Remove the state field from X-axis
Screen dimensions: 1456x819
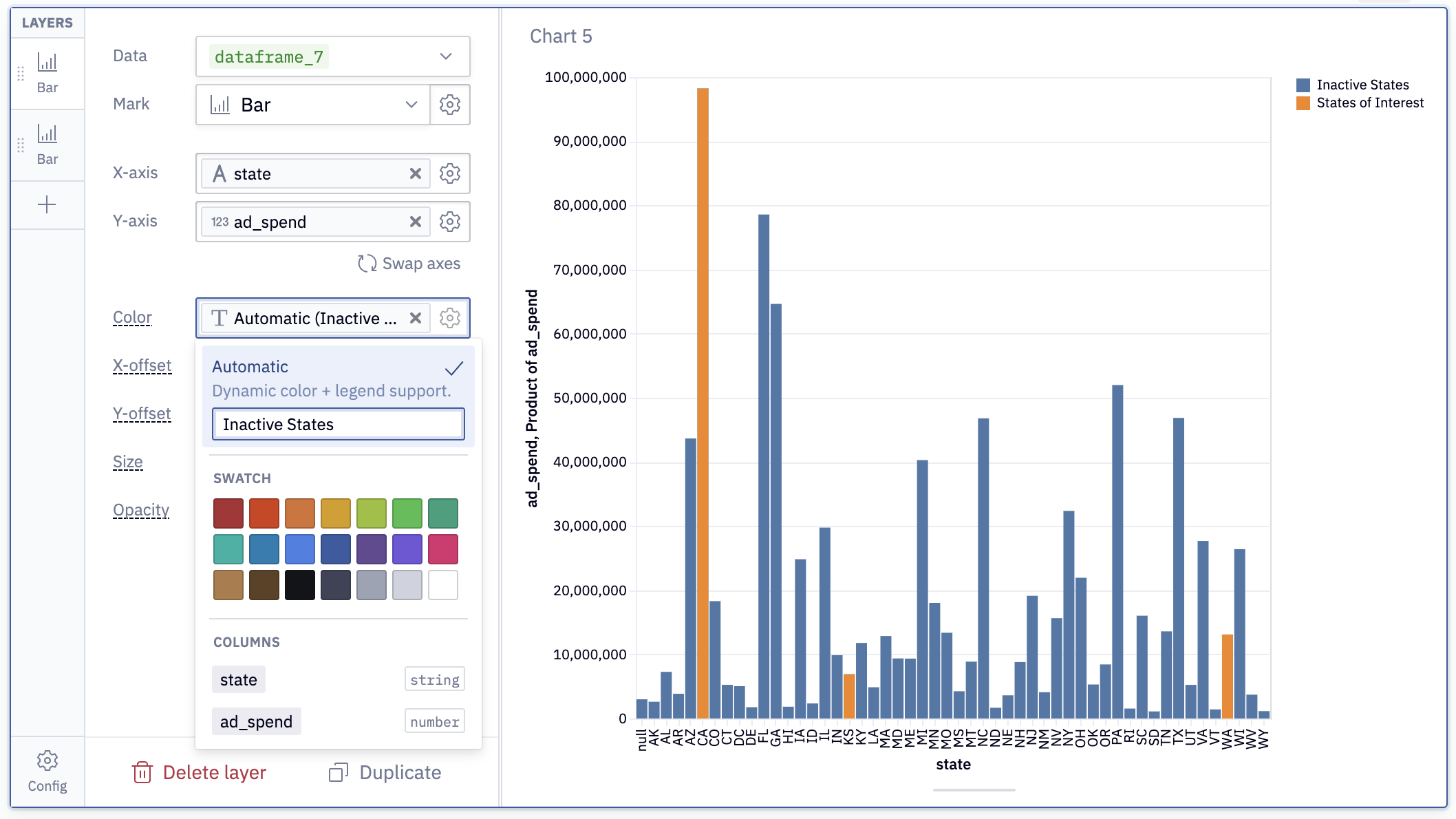pos(416,173)
